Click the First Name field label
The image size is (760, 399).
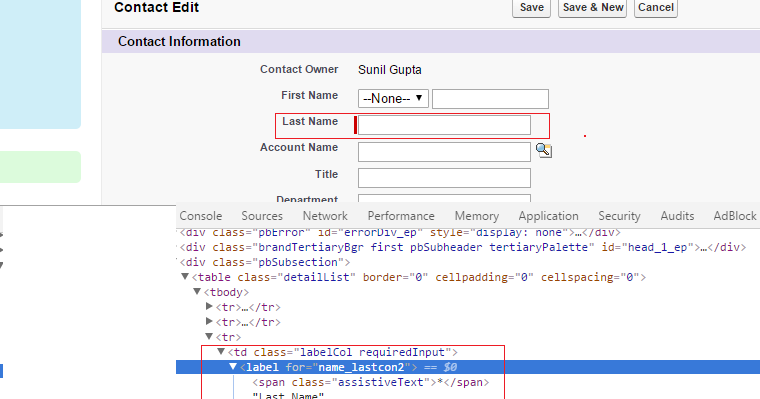click(x=309, y=95)
